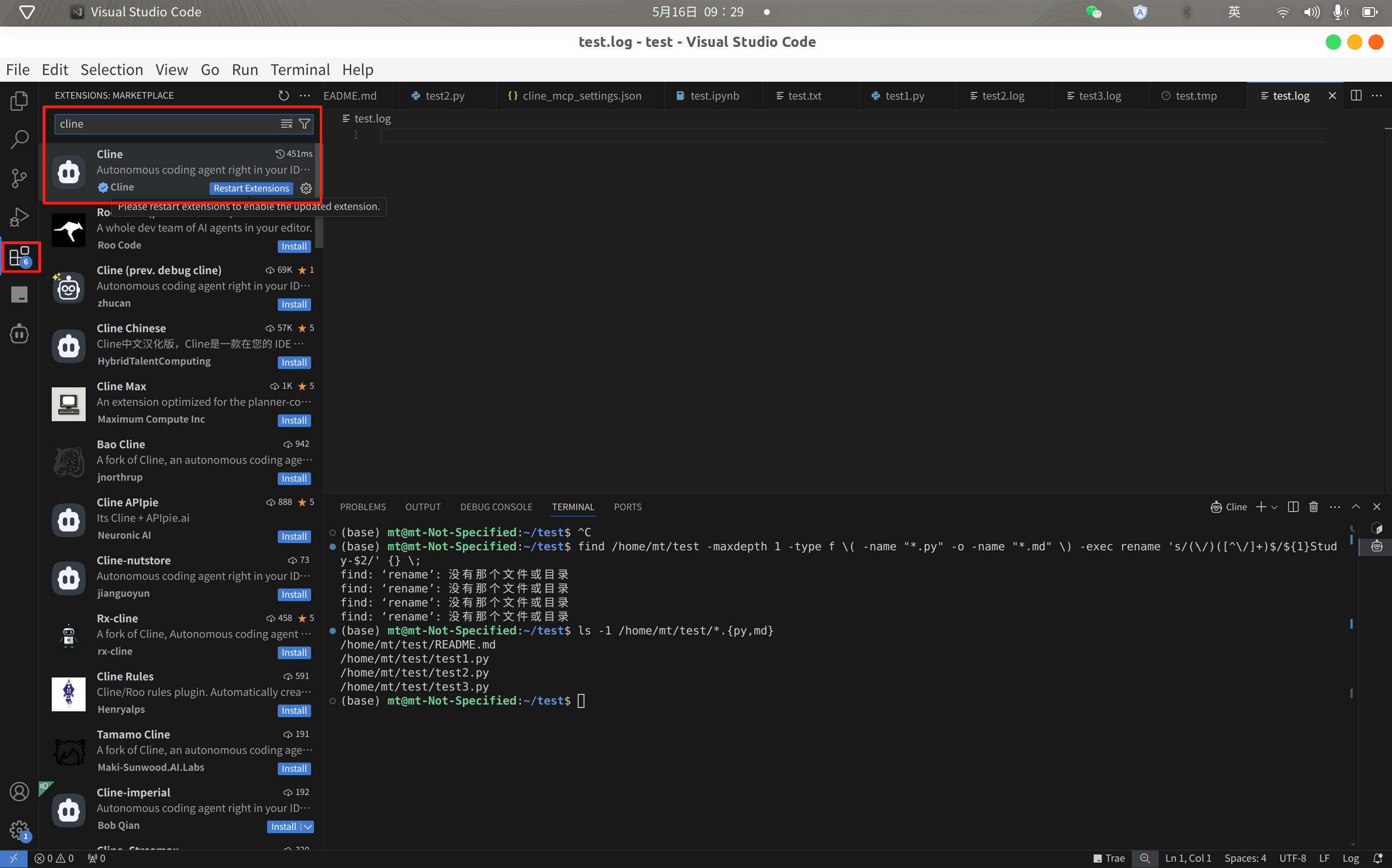Switch to the OUTPUT panel tab

coord(423,506)
